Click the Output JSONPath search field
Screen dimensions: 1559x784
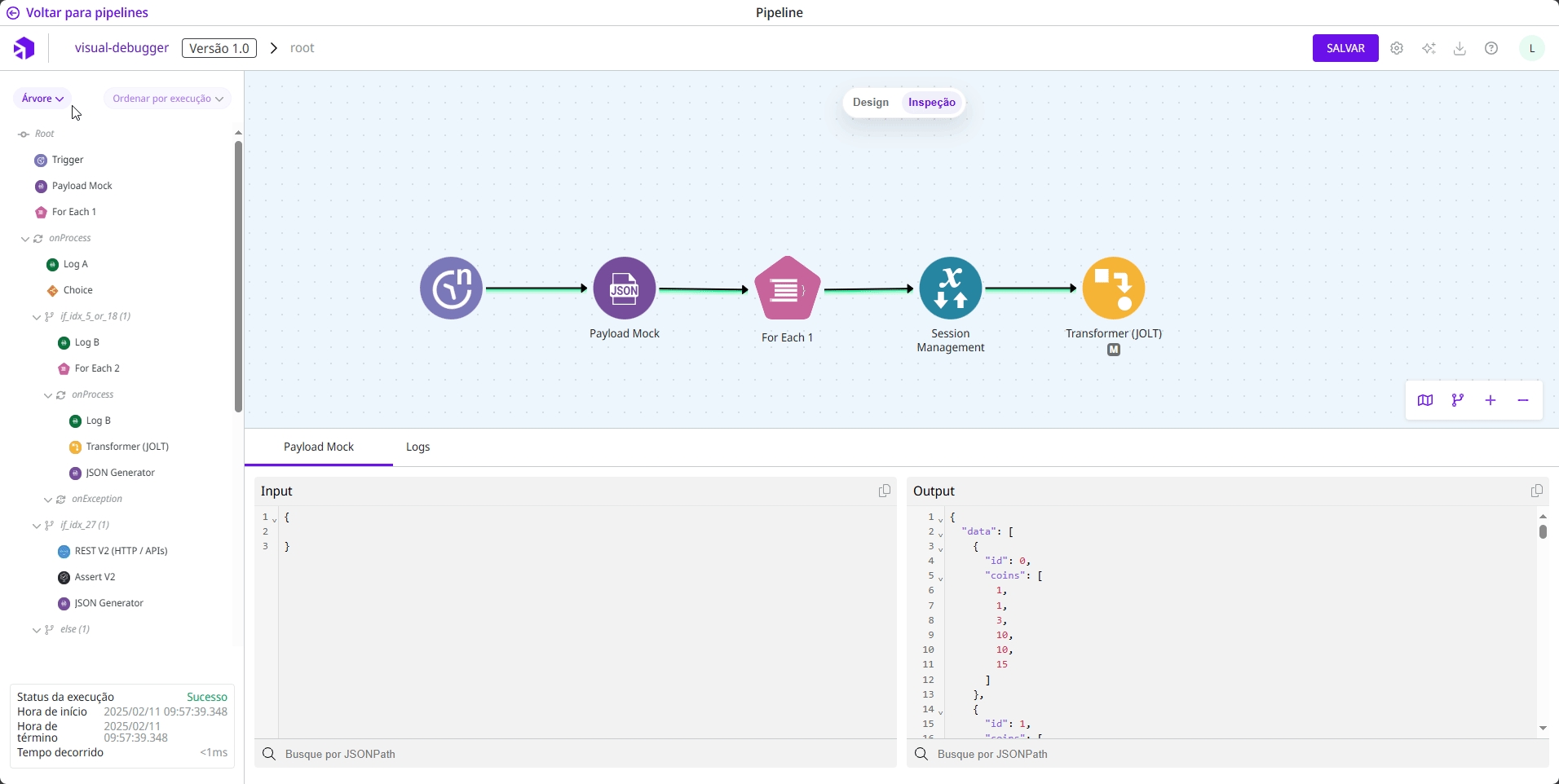point(1223,754)
